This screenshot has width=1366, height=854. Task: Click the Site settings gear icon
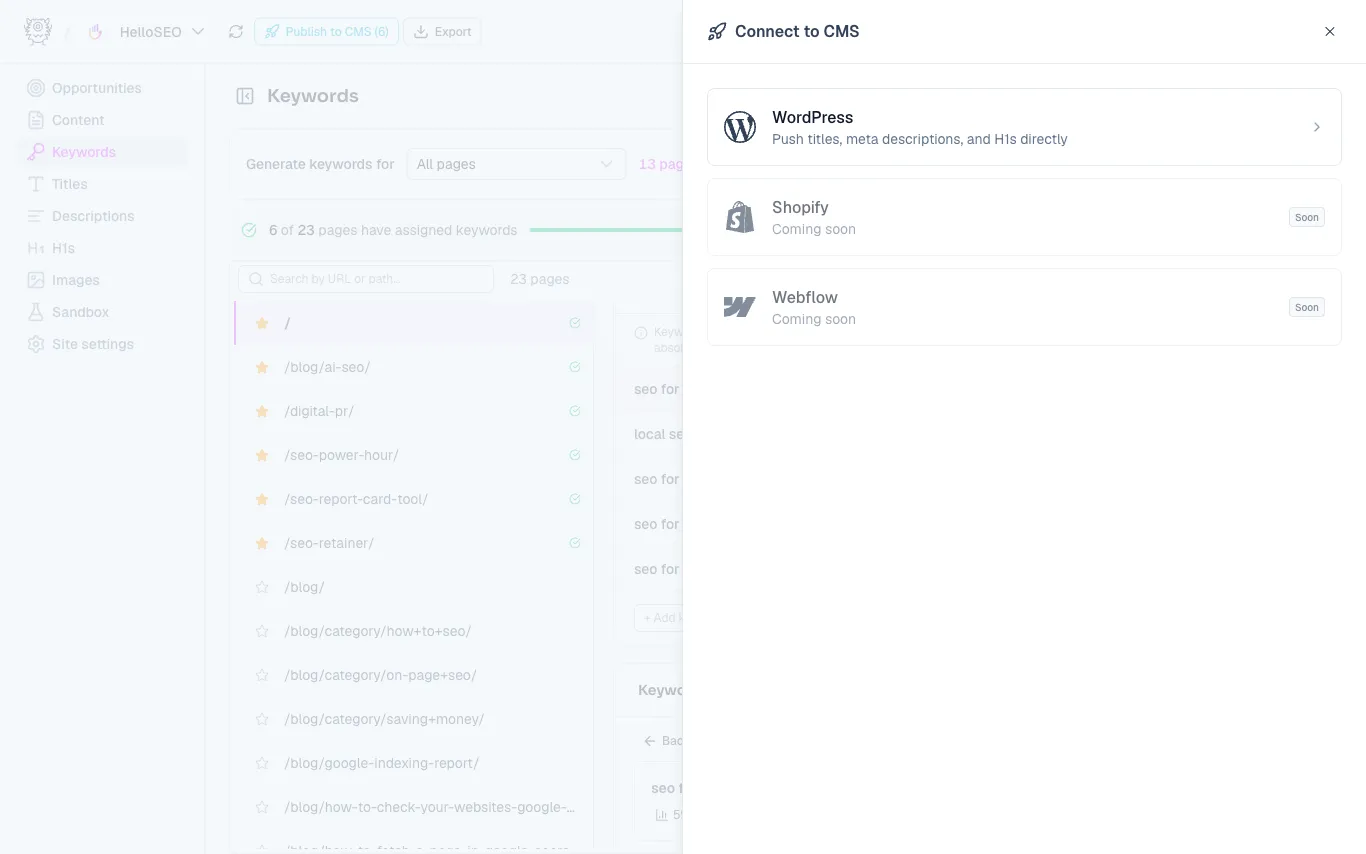[x=36, y=344]
